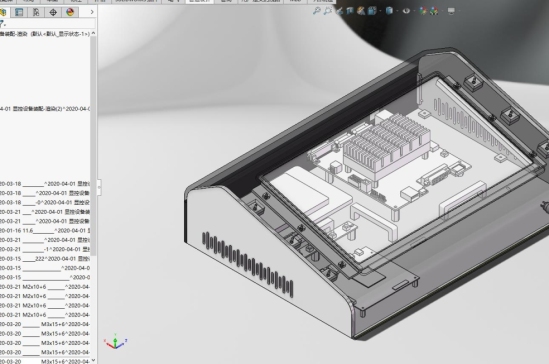
Task: Click the tree scrollbar up arrow
Action: pos(93,34)
